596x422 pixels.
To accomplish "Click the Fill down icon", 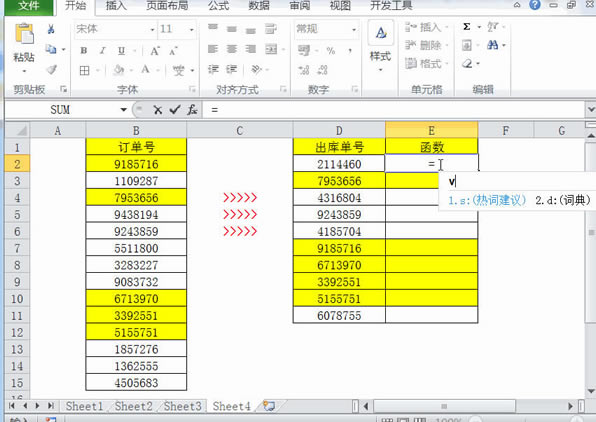I will pyautogui.click(x=467, y=45).
